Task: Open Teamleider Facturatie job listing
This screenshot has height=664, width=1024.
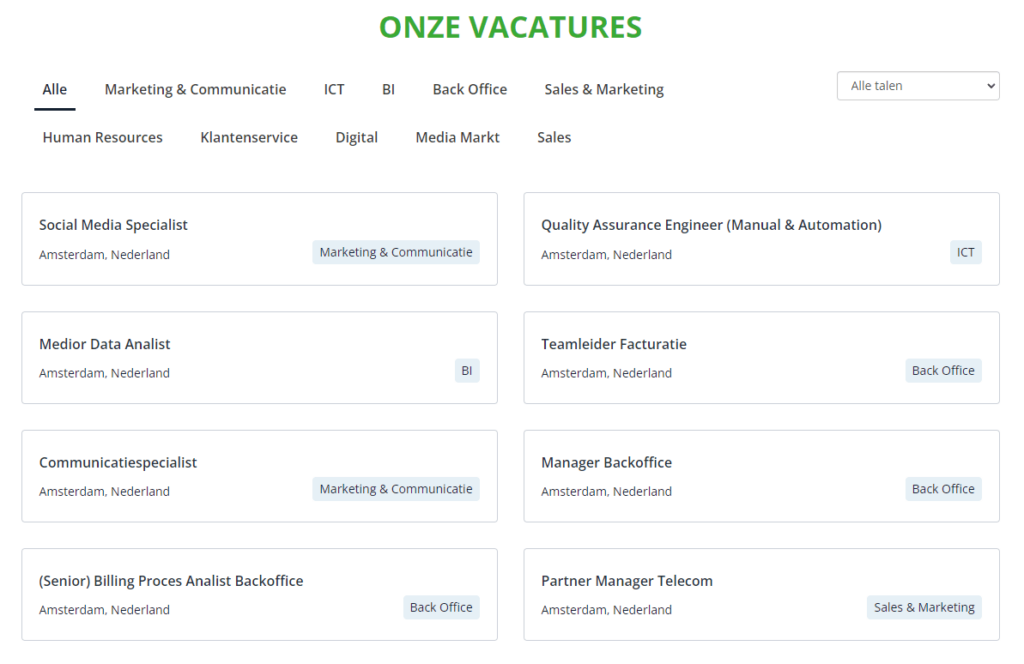Action: point(761,358)
